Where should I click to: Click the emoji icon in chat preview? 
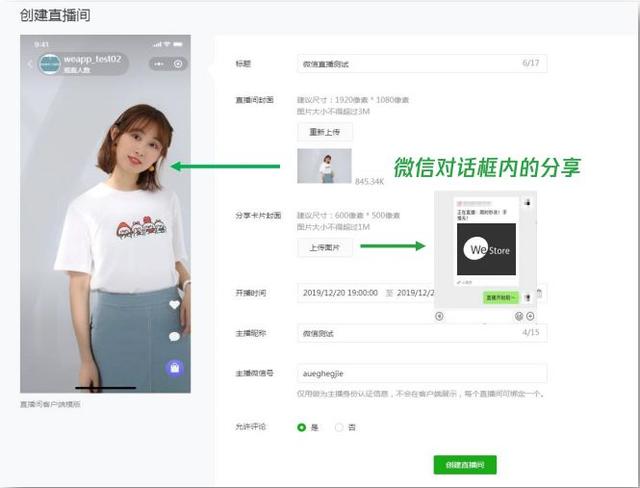519,316
